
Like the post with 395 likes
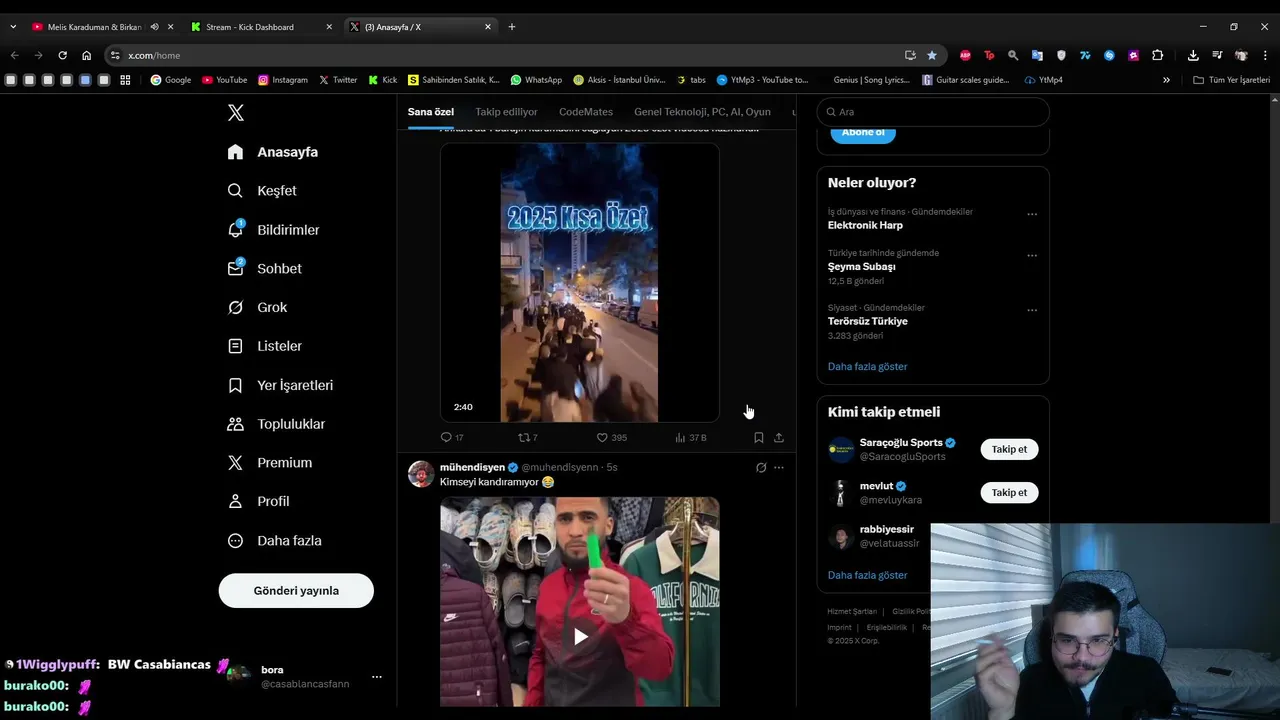click(611, 438)
